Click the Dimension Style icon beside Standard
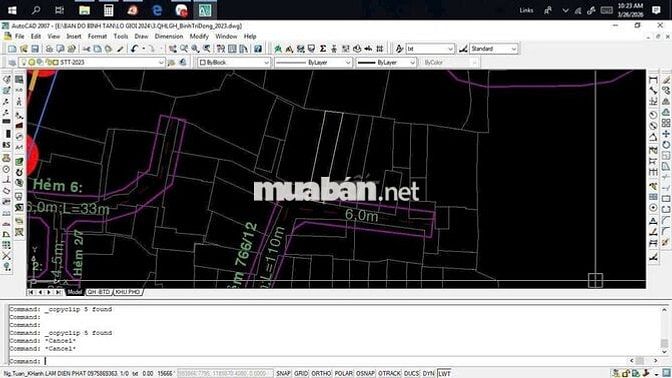Viewport: 672px width, 378px height. (x=463, y=49)
